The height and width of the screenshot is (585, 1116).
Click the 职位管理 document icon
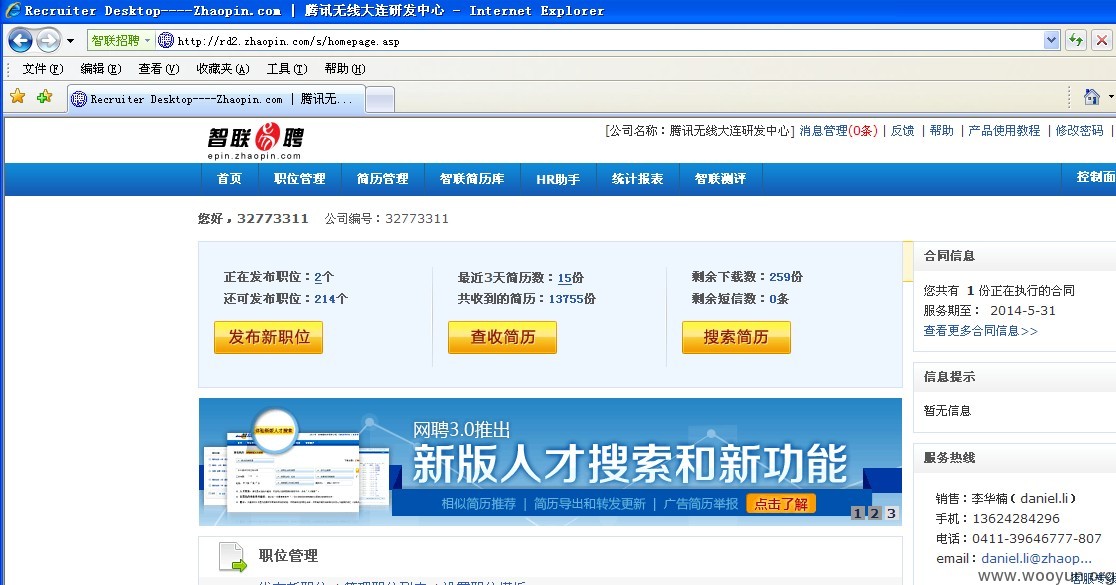232,557
